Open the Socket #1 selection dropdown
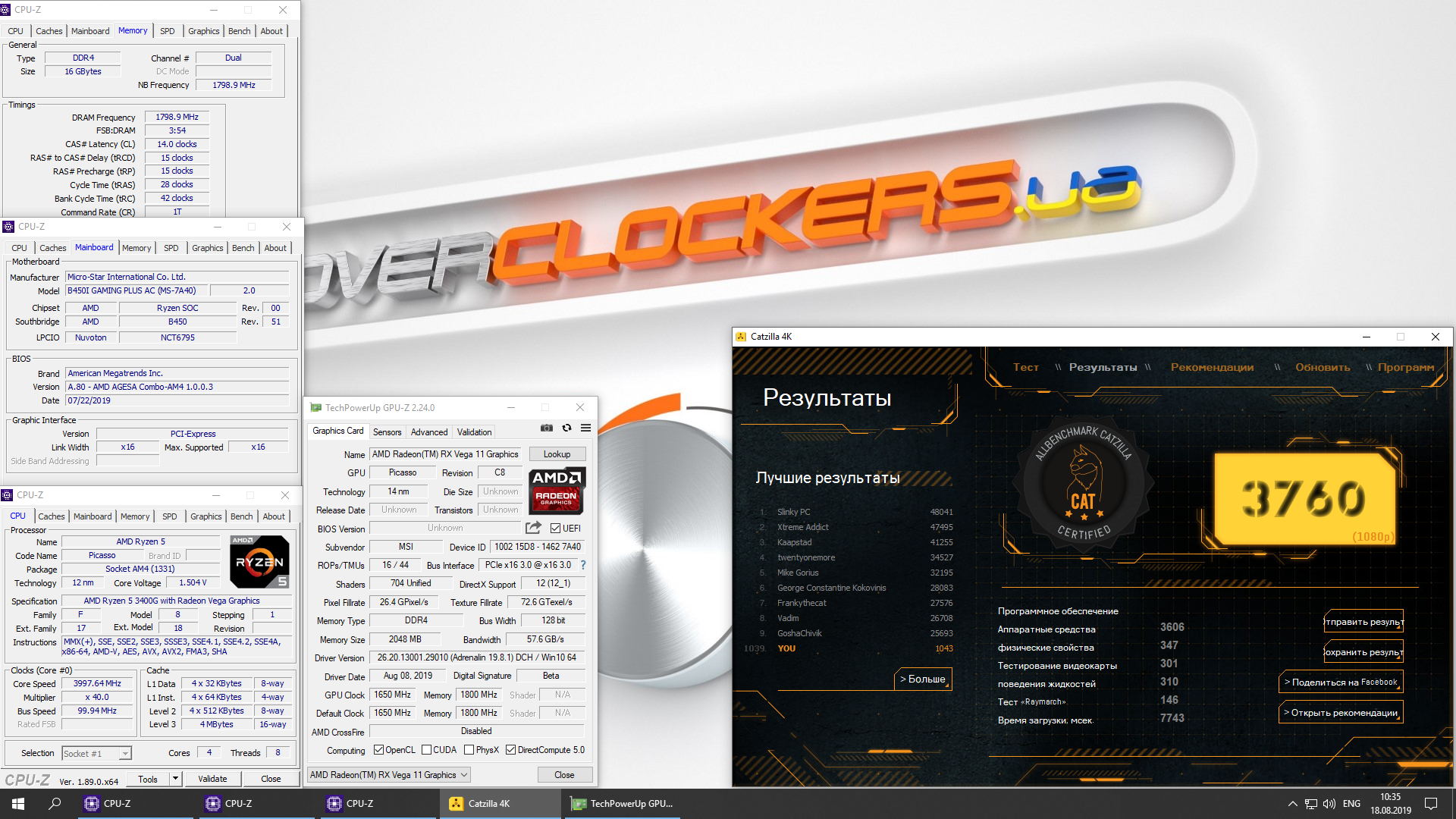The height and width of the screenshot is (819, 1456). pyautogui.click(x=96, y=753)
